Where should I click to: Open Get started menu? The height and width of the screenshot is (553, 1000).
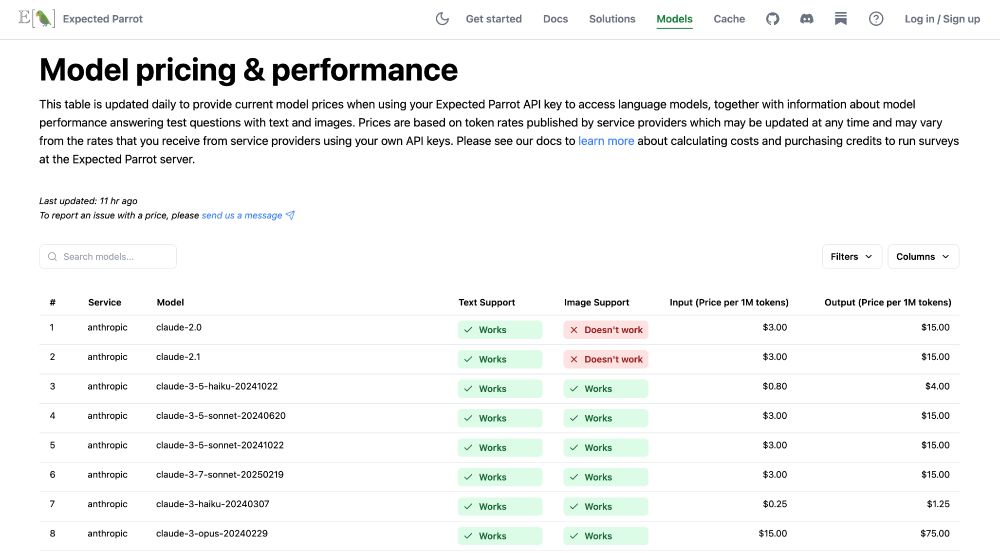(494, 19)
